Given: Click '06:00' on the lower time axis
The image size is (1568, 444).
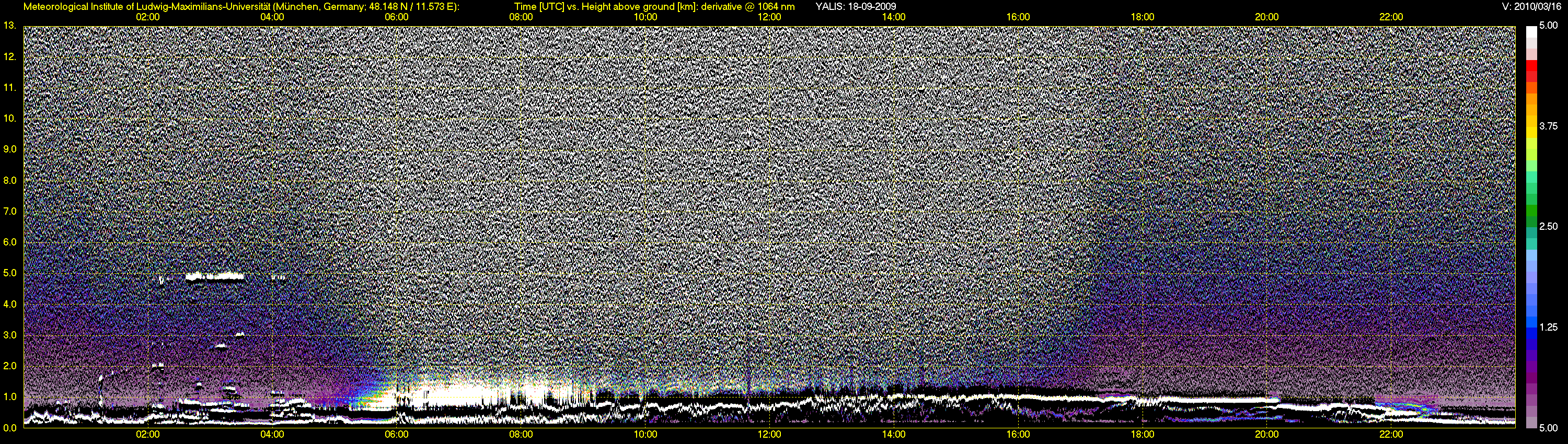Looking at the screenshot, I should pyautogui.click(x=396, y=434).
